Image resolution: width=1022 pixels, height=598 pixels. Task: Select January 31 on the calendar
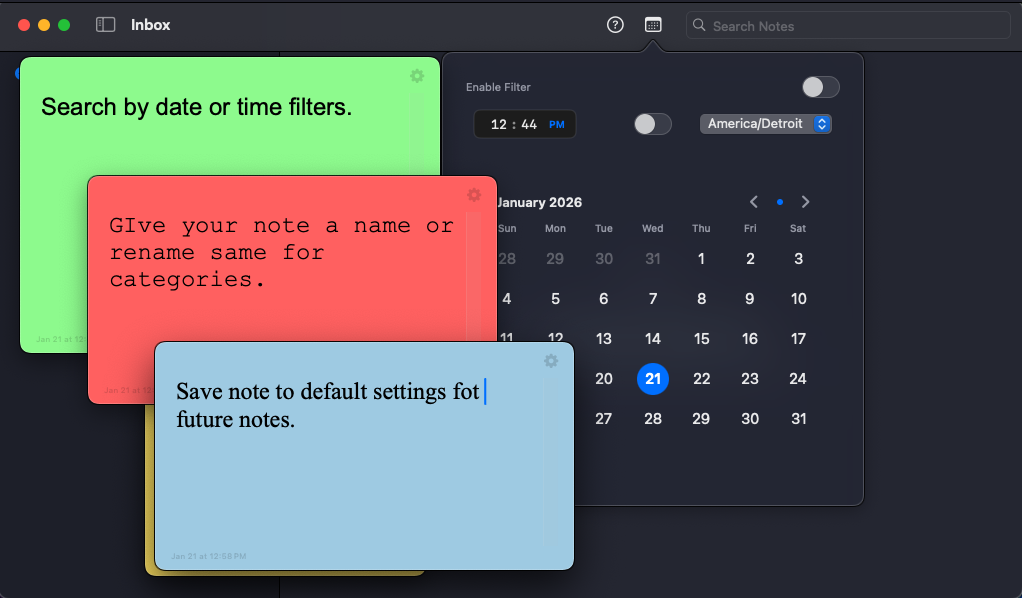coord(798,418)
